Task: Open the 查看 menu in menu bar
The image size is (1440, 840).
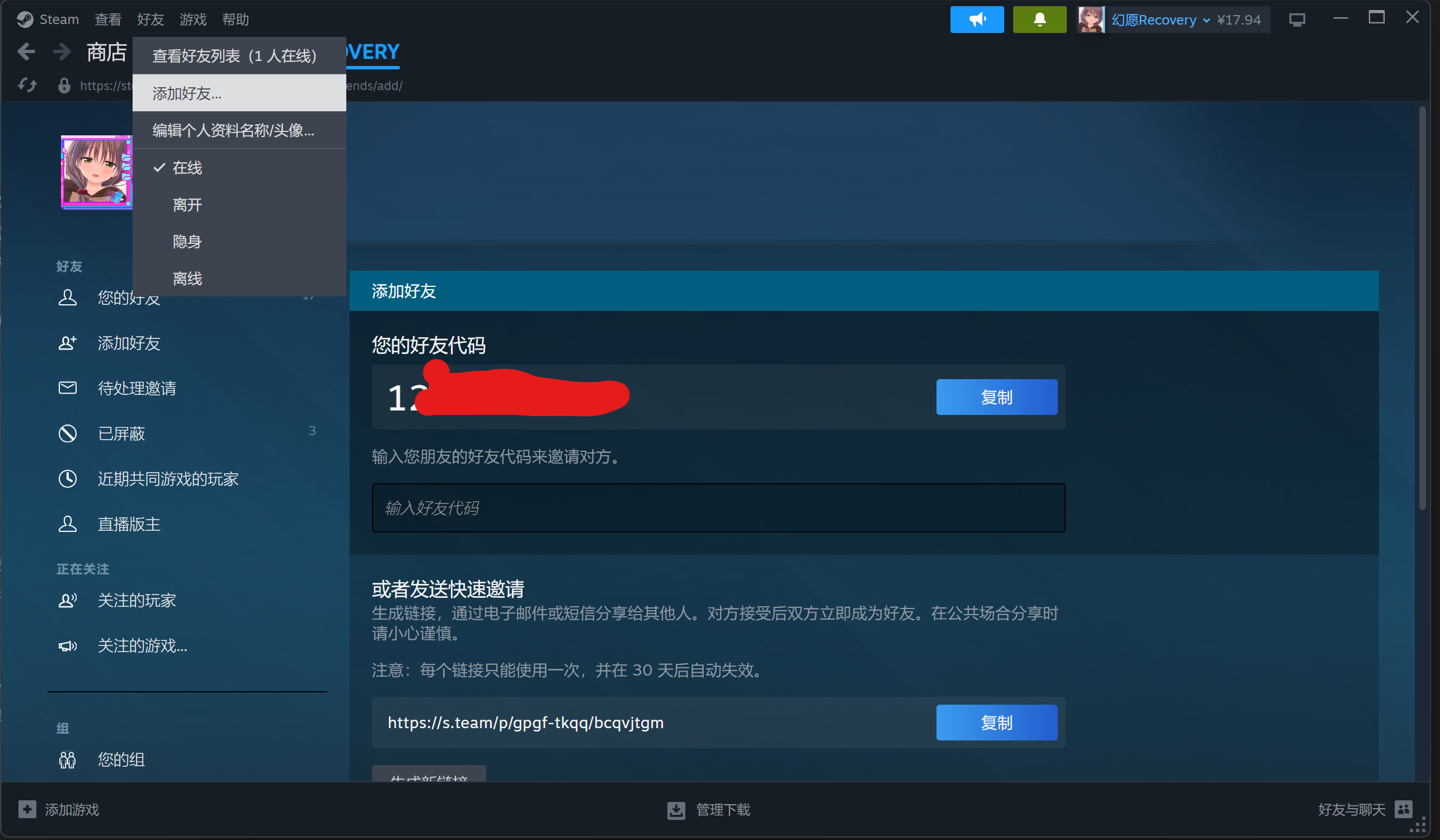Action: pyautogui.click(x=108, y=20)
